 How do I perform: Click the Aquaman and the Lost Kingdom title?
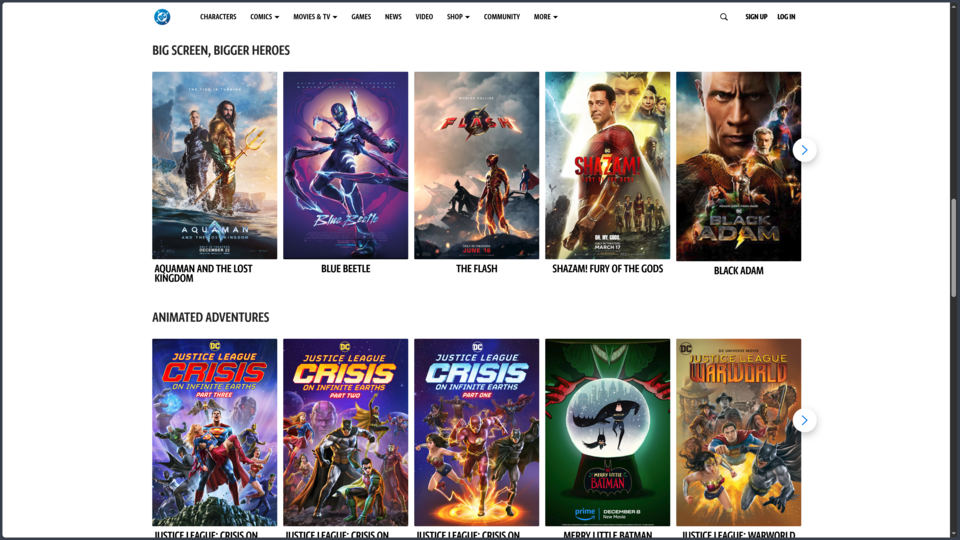pos(203,273)
